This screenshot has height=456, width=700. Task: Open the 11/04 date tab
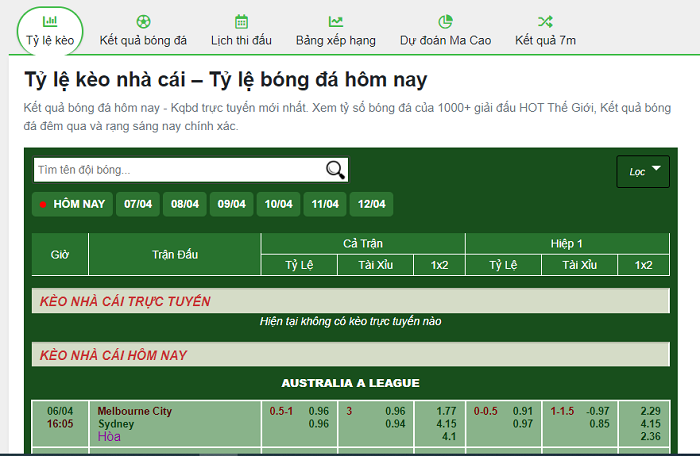coord(326,204)
